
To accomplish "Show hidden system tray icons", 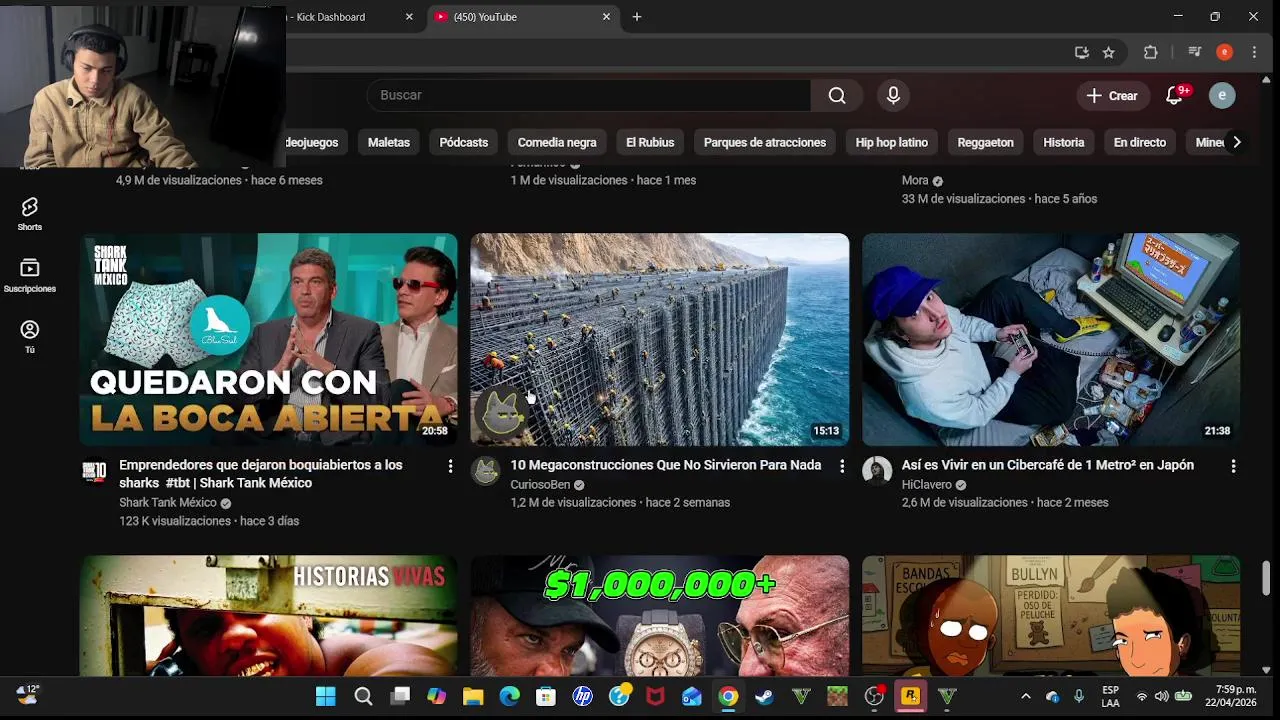I will pyautogui.click(x=1025, y=696).
